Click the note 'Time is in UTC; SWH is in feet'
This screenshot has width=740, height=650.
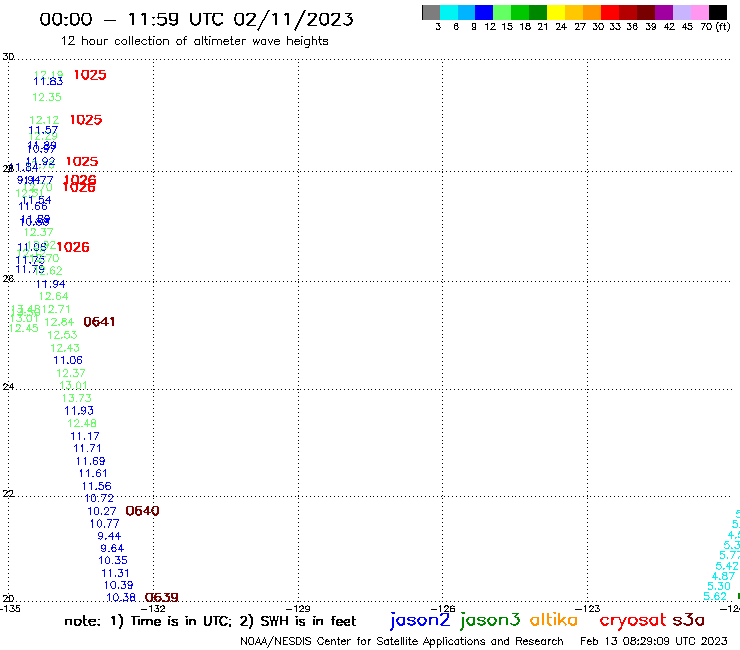click(x=210, y=621)
